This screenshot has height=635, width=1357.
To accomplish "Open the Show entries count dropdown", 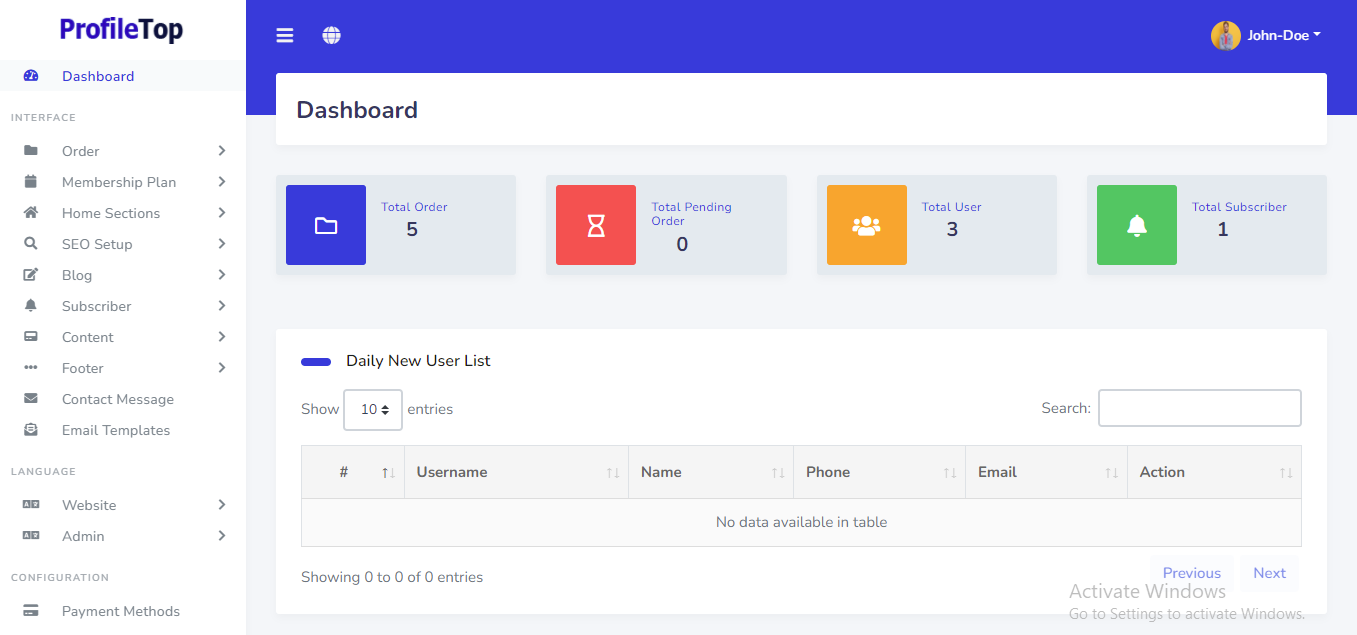I will [373, 410].
